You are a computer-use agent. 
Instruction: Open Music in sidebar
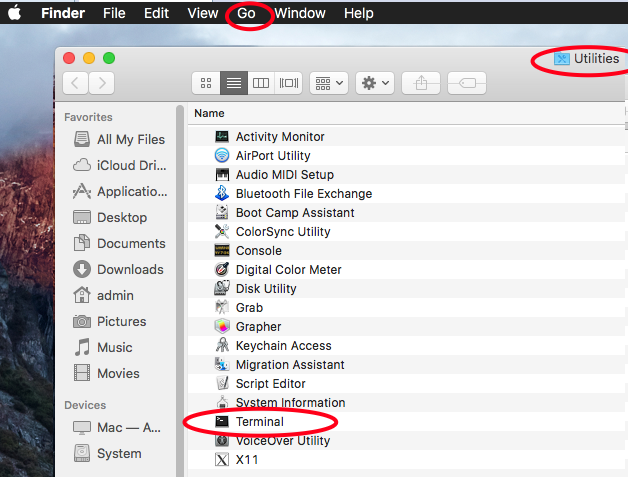pos(103,348)
